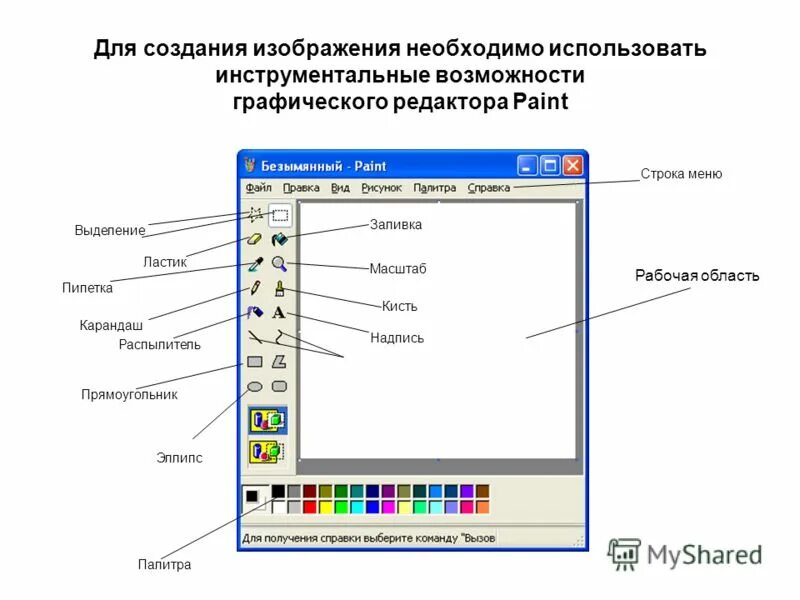Select the Curve tool
Screen dimensions: 800x600
279,337
